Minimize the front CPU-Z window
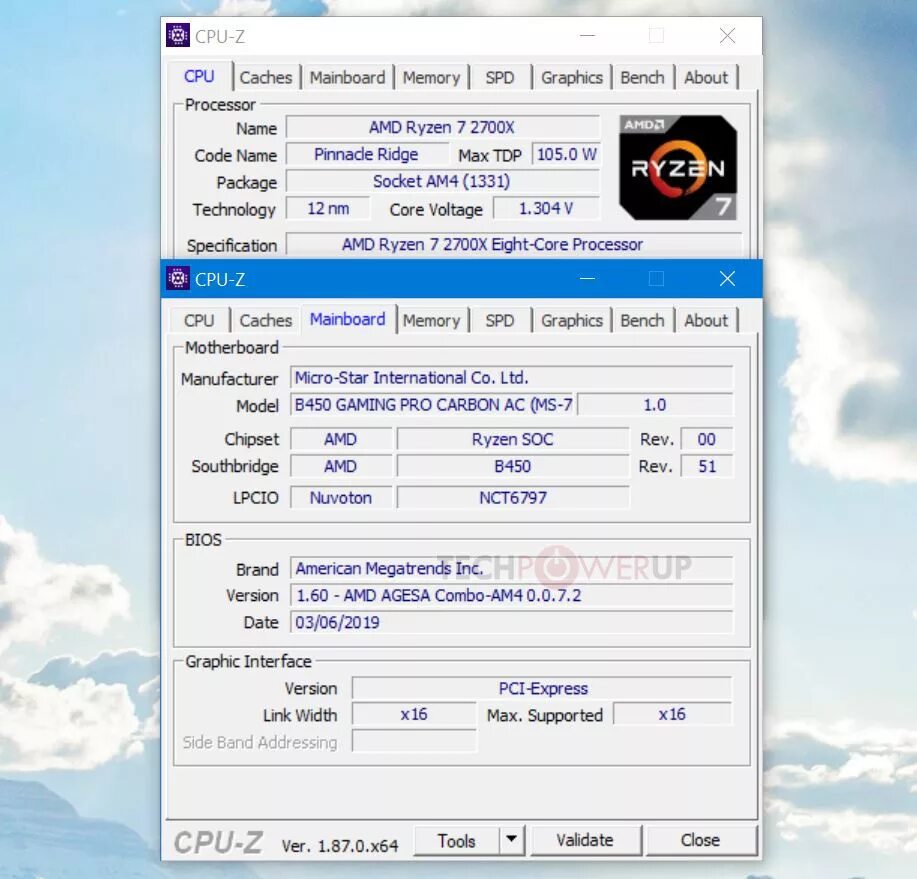The width and height of the screenshot is (917, 879). pyautogui.click(x=587, y=278)
